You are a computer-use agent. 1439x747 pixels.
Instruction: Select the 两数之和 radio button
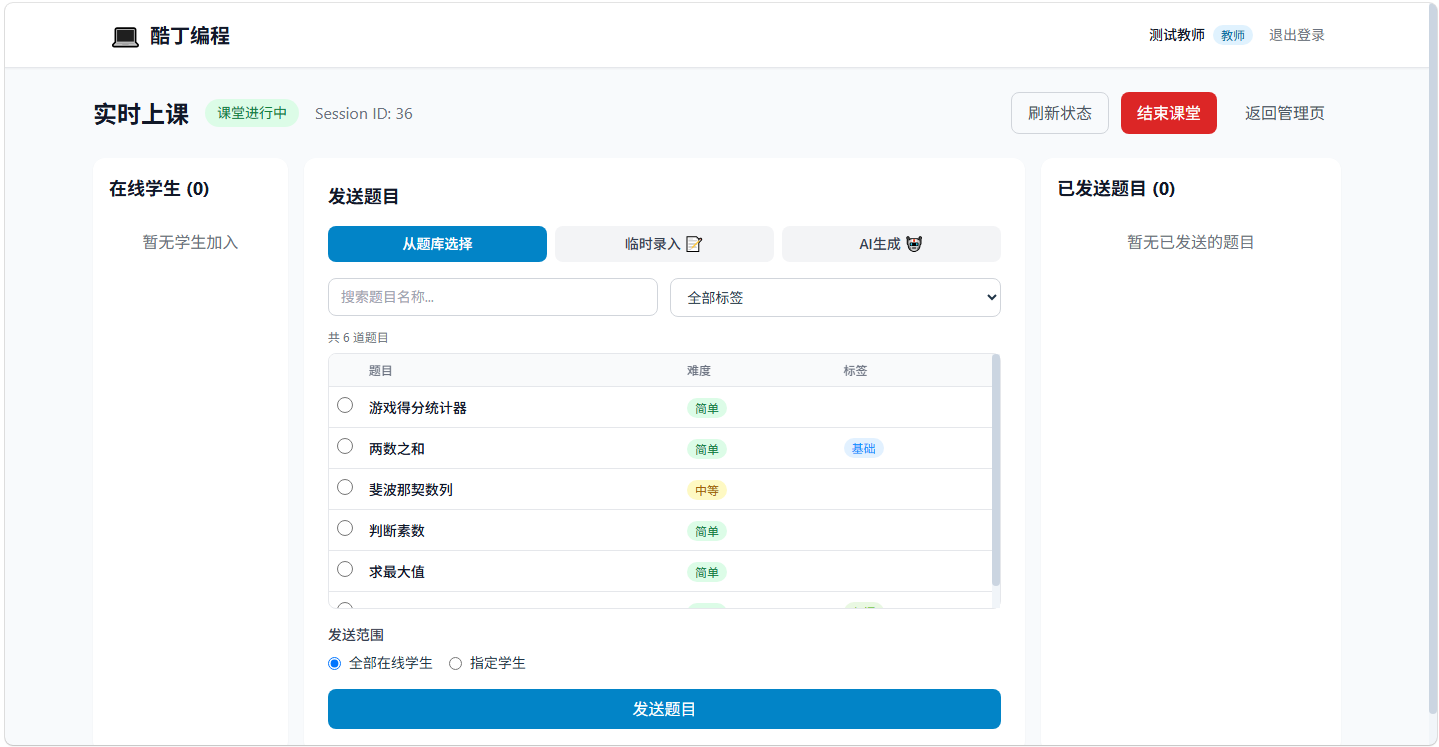pos(345,446)
